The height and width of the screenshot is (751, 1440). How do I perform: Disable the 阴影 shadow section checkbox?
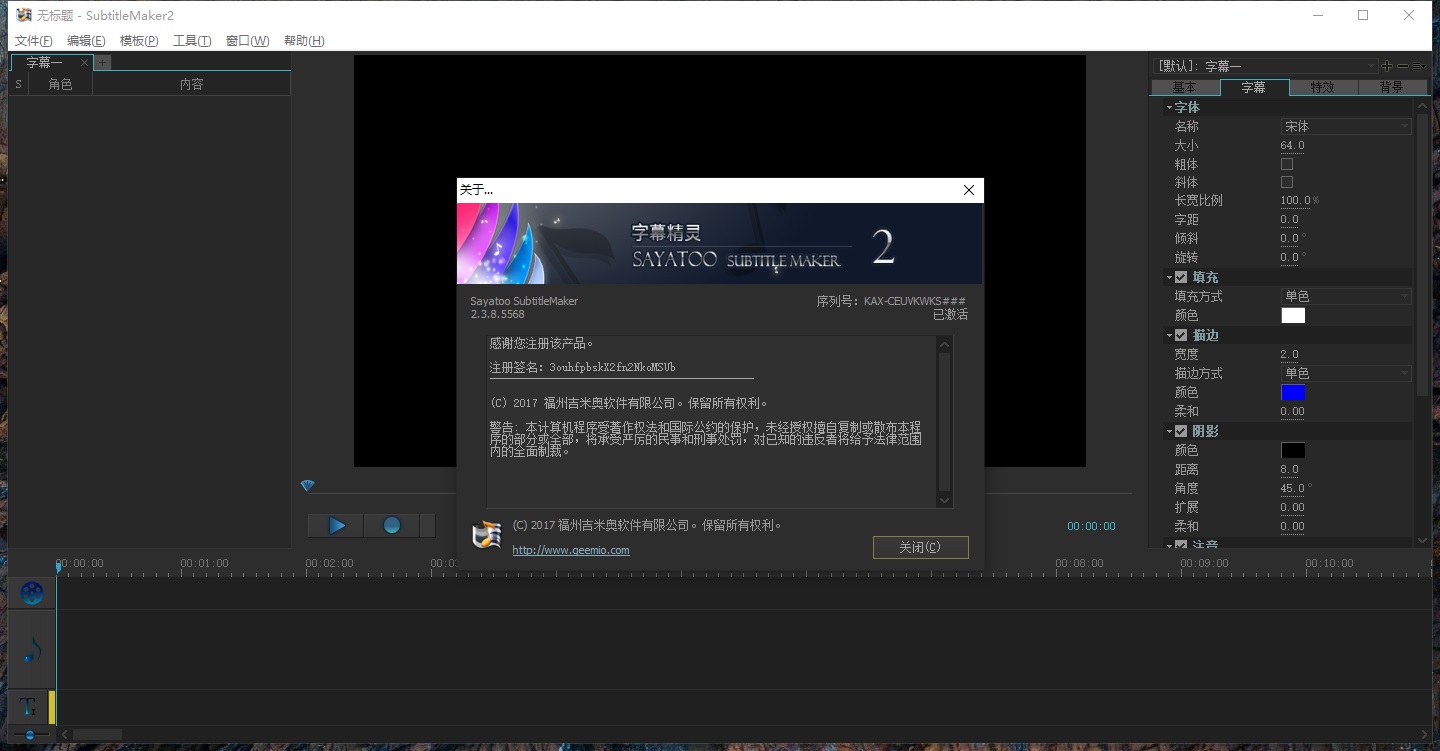[x=1181, y=431]
